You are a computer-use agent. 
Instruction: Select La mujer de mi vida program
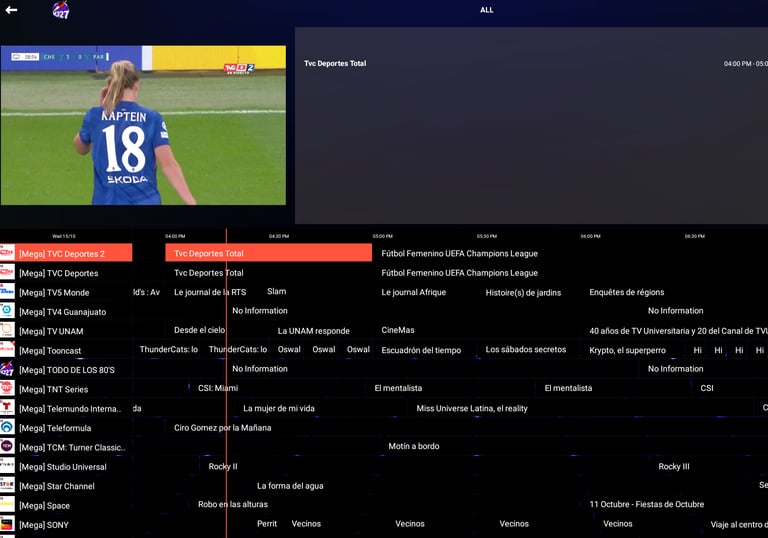(x=279, y=408)
